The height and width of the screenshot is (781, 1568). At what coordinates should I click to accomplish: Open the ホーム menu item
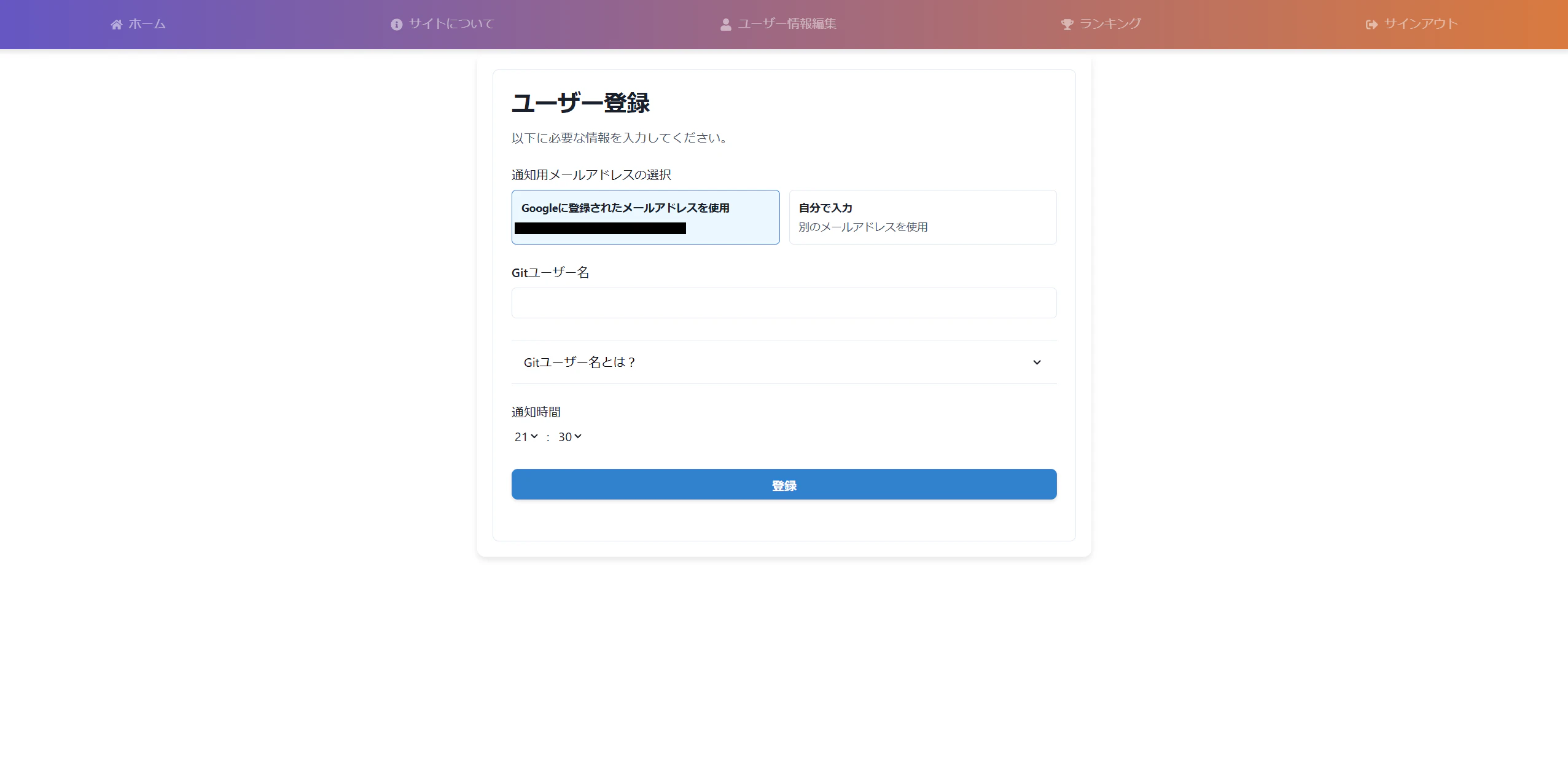pos(138,24)
